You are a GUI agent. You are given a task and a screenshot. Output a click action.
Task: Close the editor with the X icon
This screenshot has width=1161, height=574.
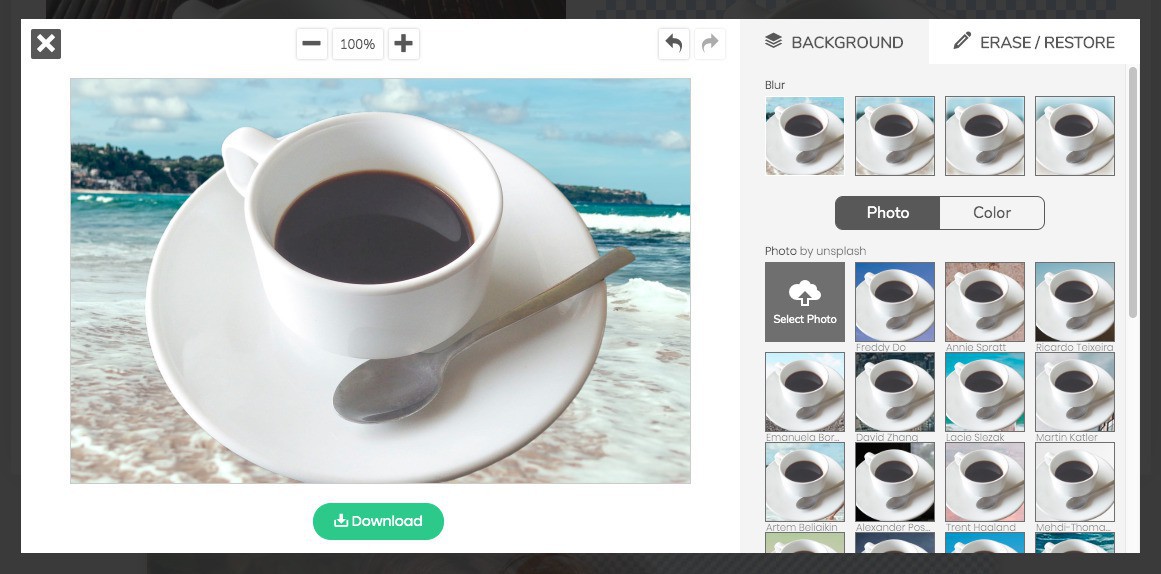(x=46, y=44)
